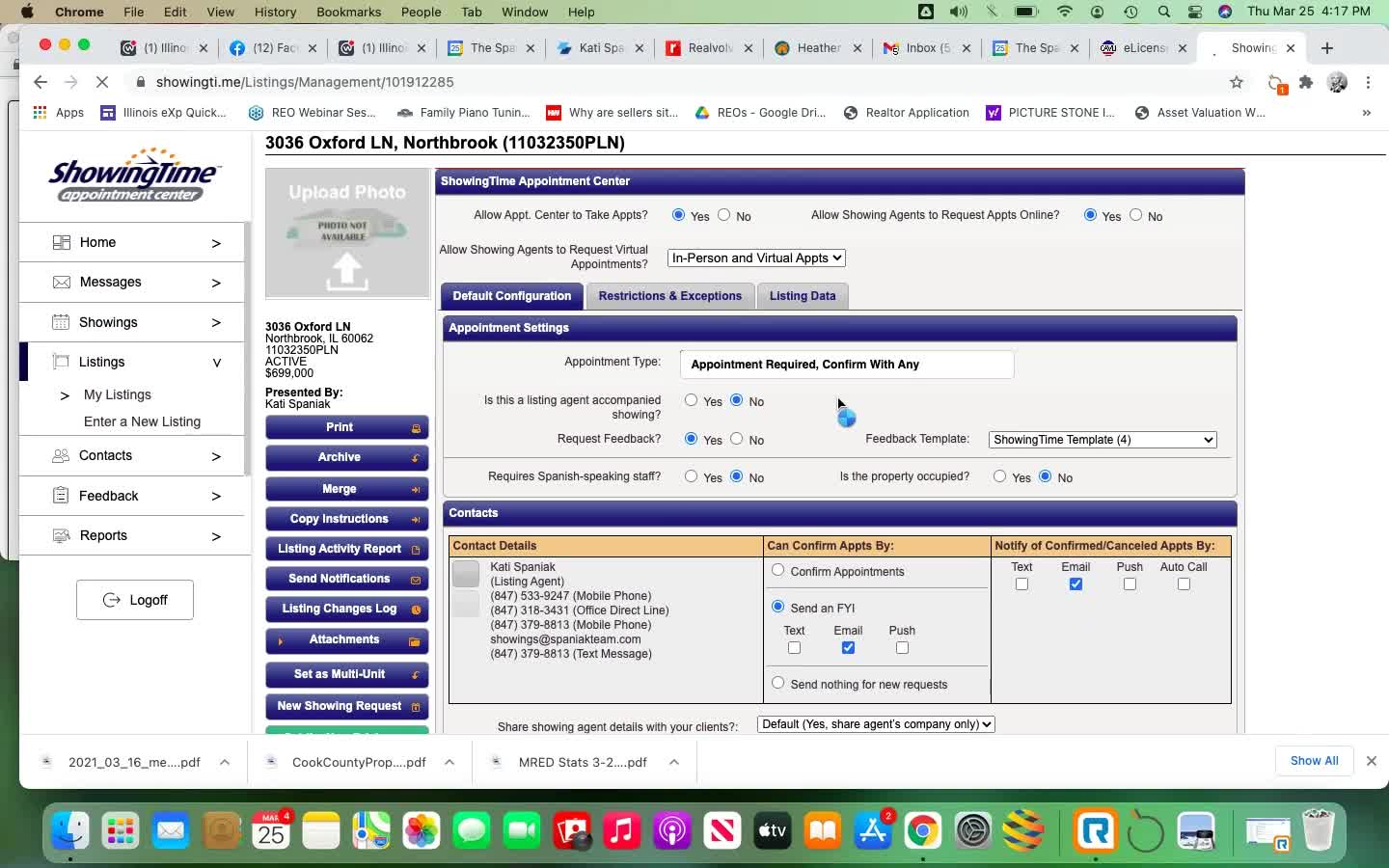Open the Messages envelope icon
This screenshot has height=868, width=1389.
click(62, 283)
